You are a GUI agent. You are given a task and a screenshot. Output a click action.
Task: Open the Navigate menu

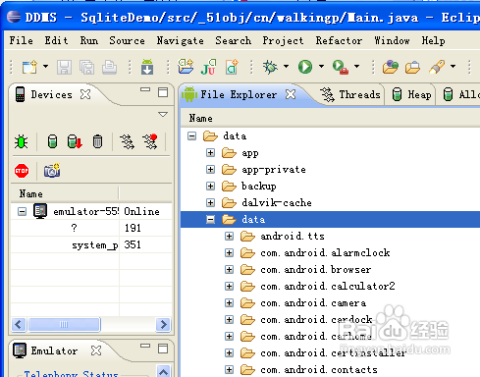point(180,41)
